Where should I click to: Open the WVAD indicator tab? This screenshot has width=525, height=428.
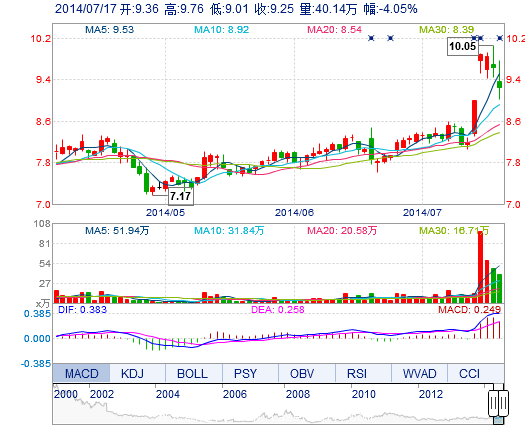tap(420, 373)
